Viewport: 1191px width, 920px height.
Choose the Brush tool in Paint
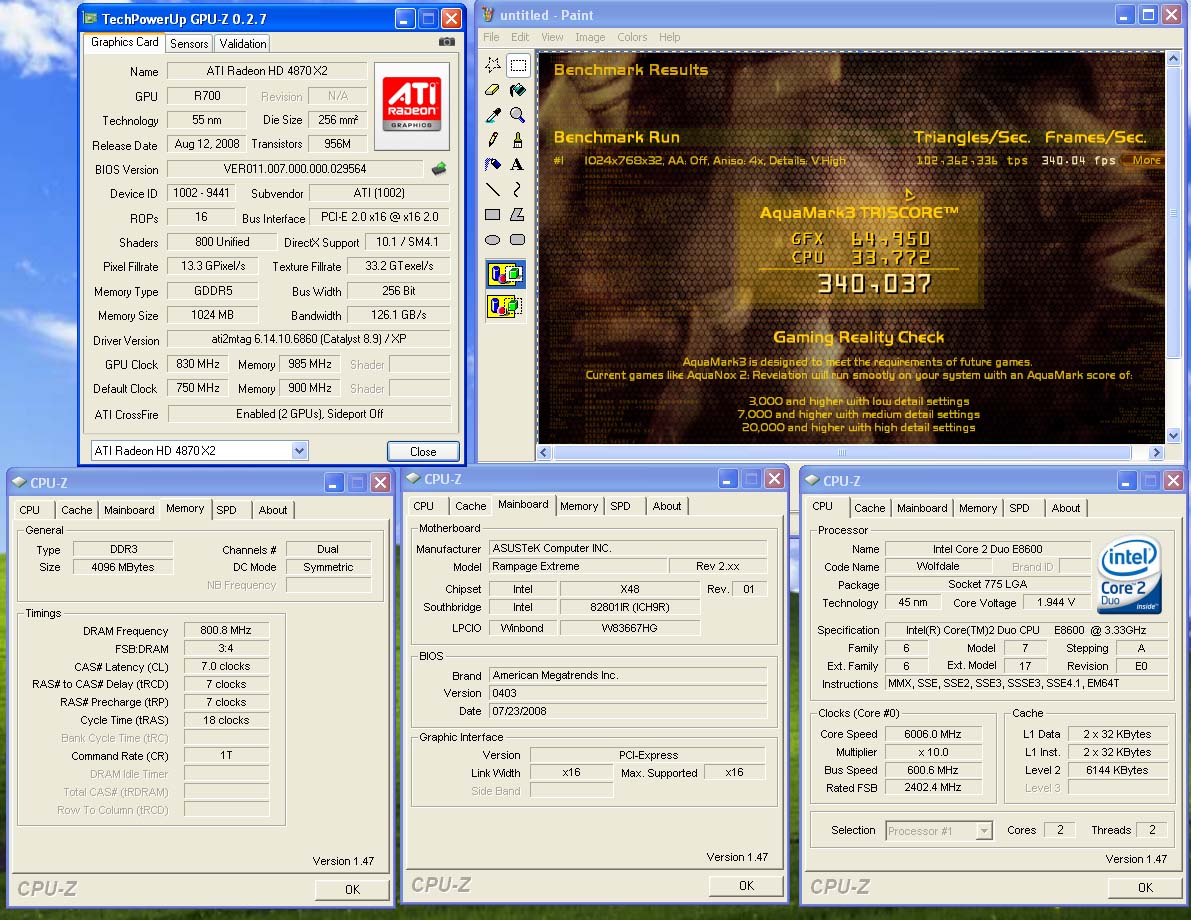518,140
